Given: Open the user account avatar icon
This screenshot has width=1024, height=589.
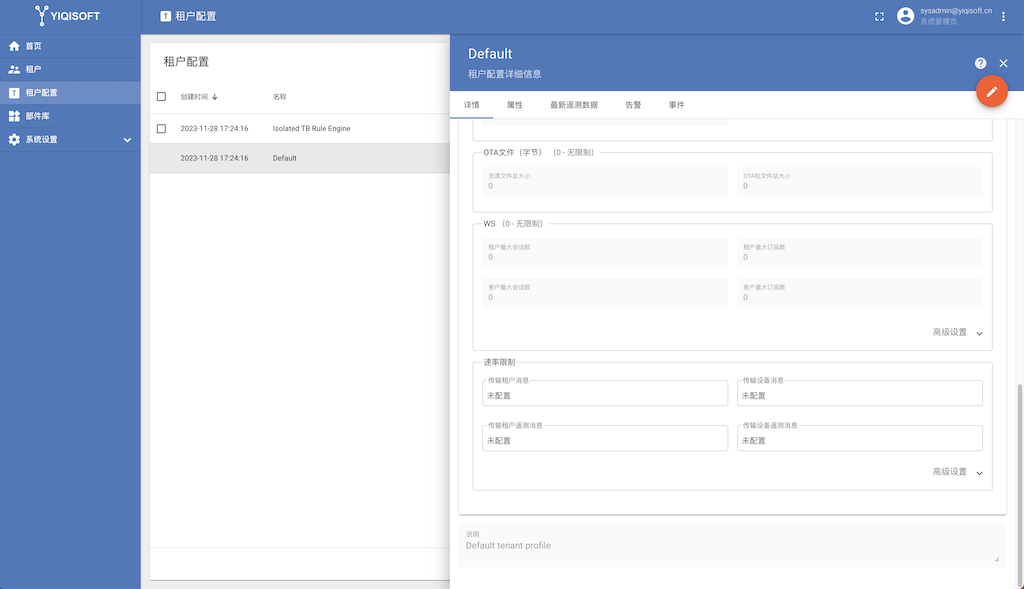Looking at the screenshot, I should [x=905, y=16].
